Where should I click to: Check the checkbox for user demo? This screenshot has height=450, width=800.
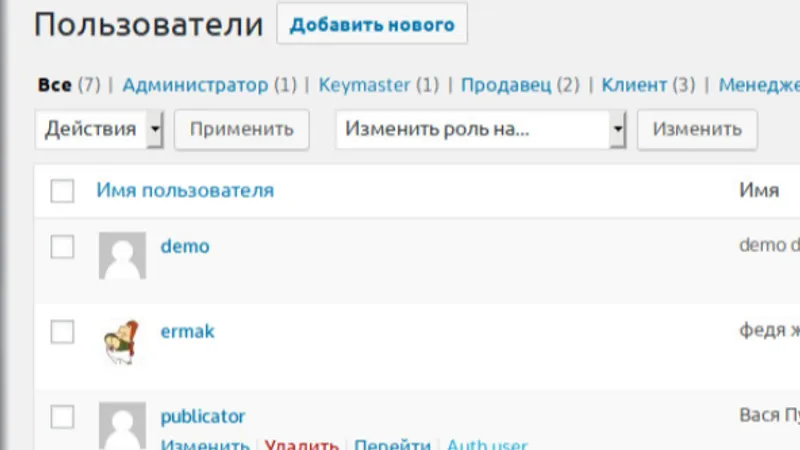[62, 247]
